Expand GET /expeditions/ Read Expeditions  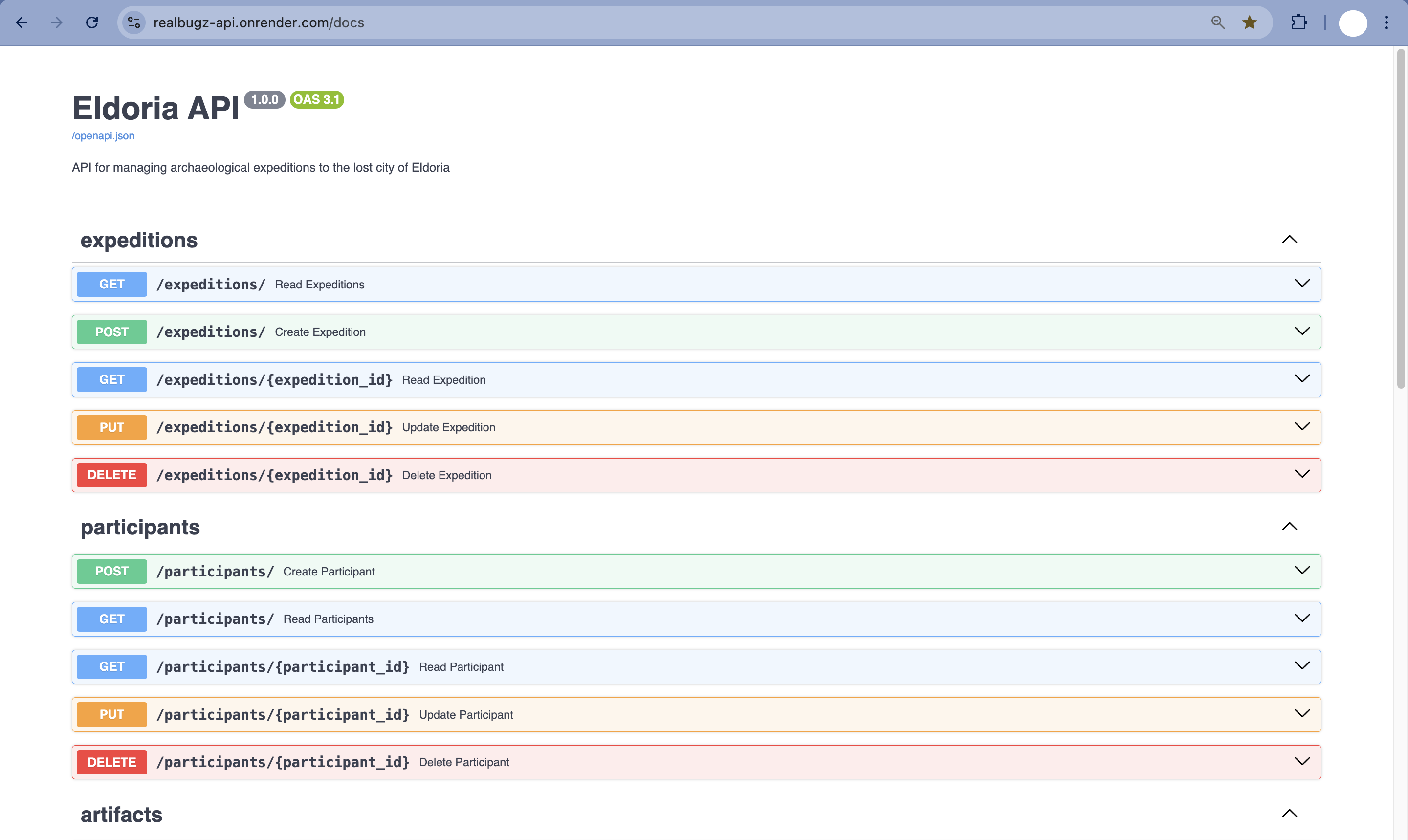click(x=1301, y=284)
